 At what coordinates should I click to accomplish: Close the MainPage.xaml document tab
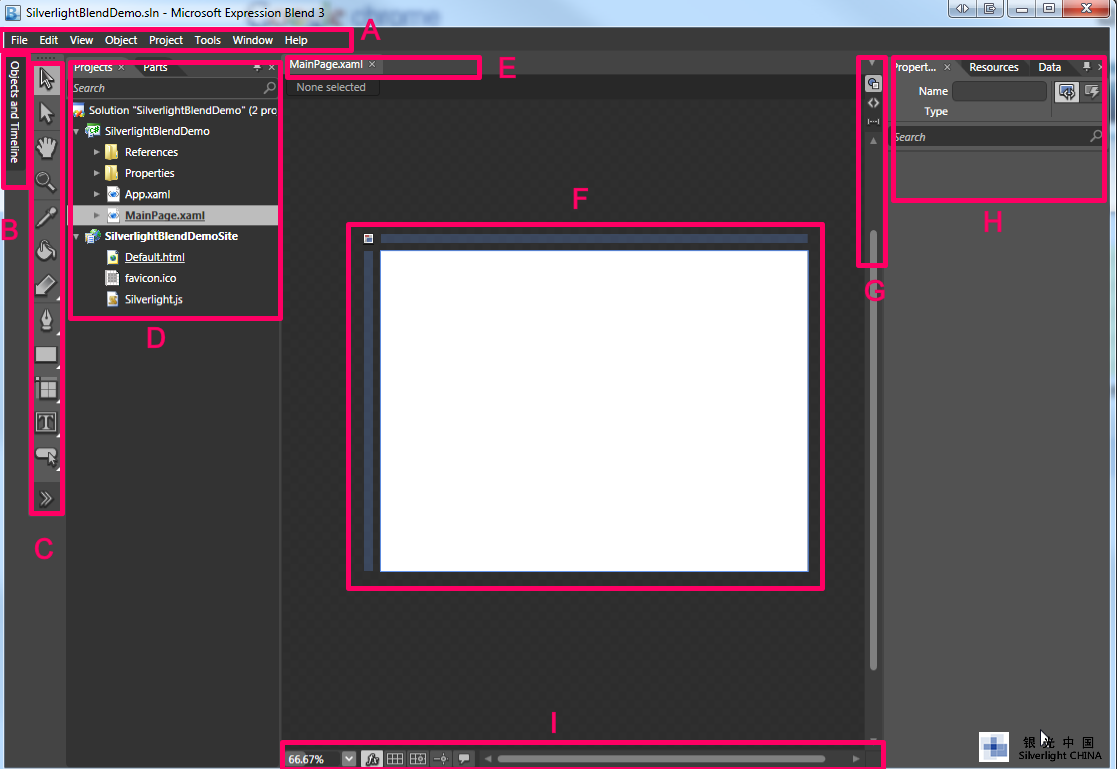point(372,64)
